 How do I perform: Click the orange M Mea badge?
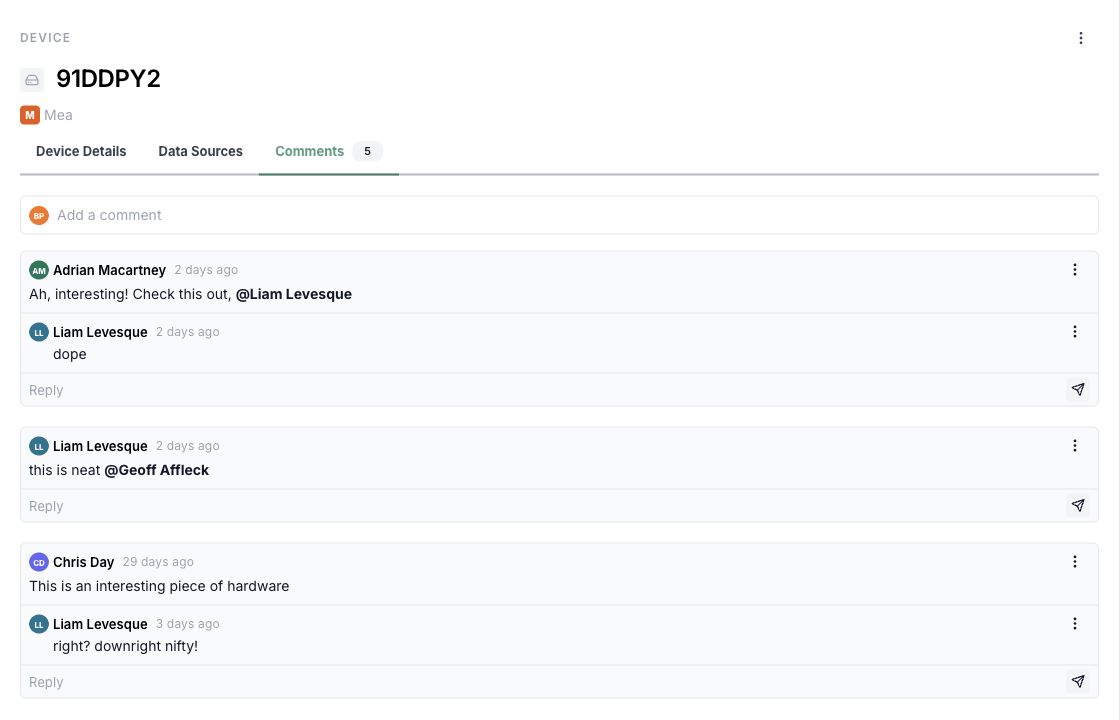[x=30, y=115]
